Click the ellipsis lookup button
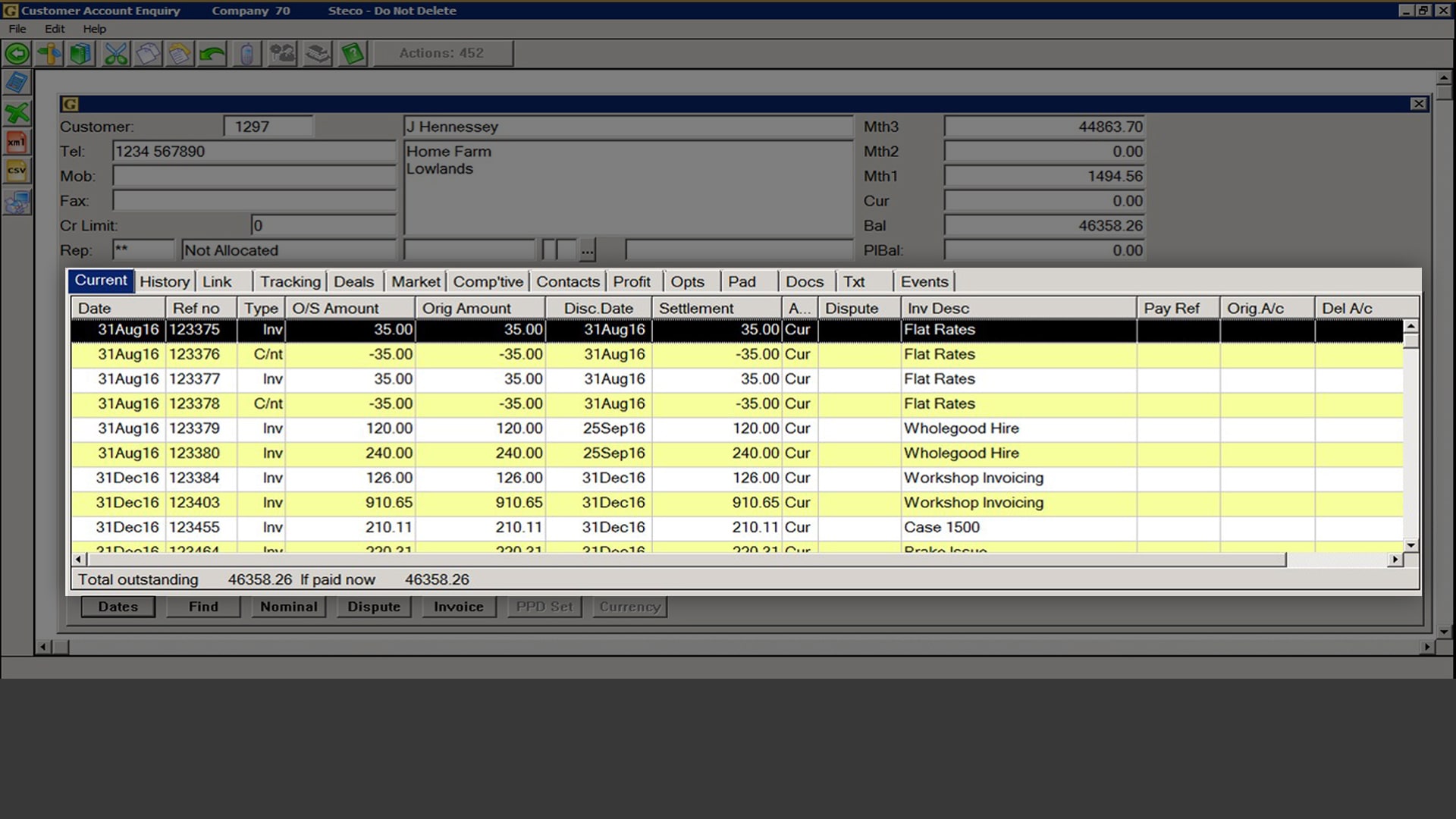 [x=587, y=250]
